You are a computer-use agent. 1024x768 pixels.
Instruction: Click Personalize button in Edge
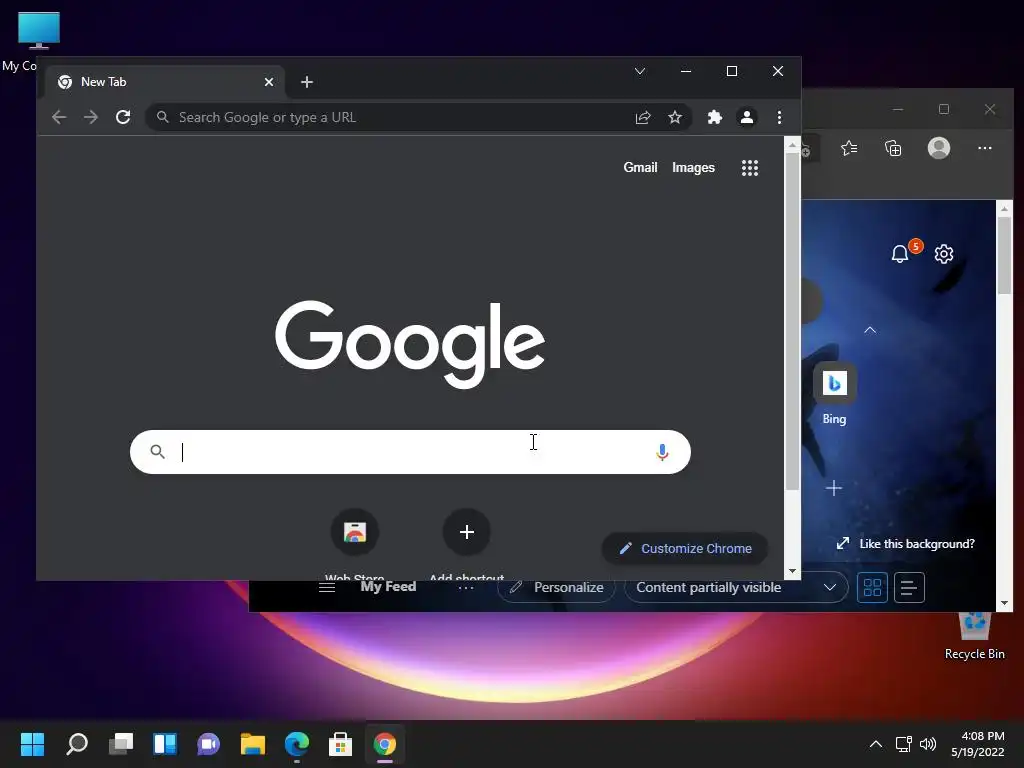point(556,588)
